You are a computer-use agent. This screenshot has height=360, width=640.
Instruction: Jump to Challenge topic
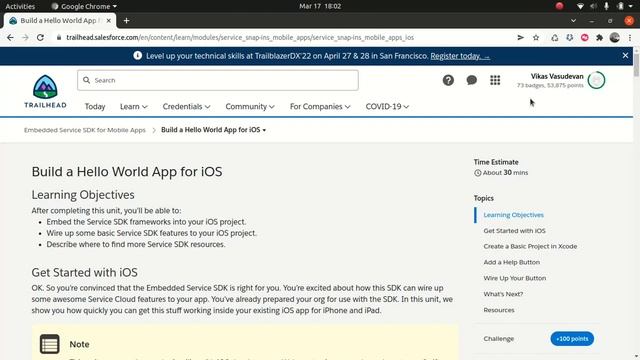(x=498, y=338)
